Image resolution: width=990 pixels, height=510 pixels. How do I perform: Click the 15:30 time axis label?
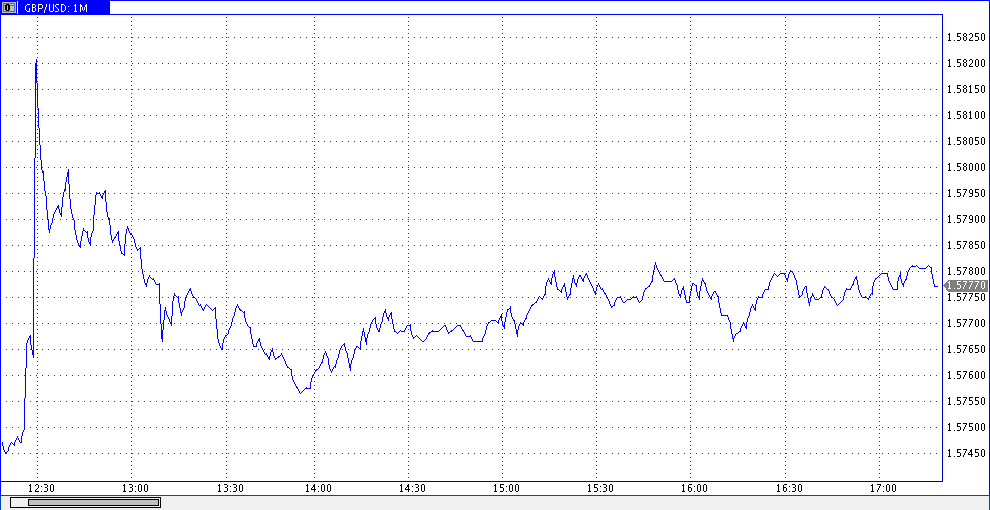coord(601,489)
